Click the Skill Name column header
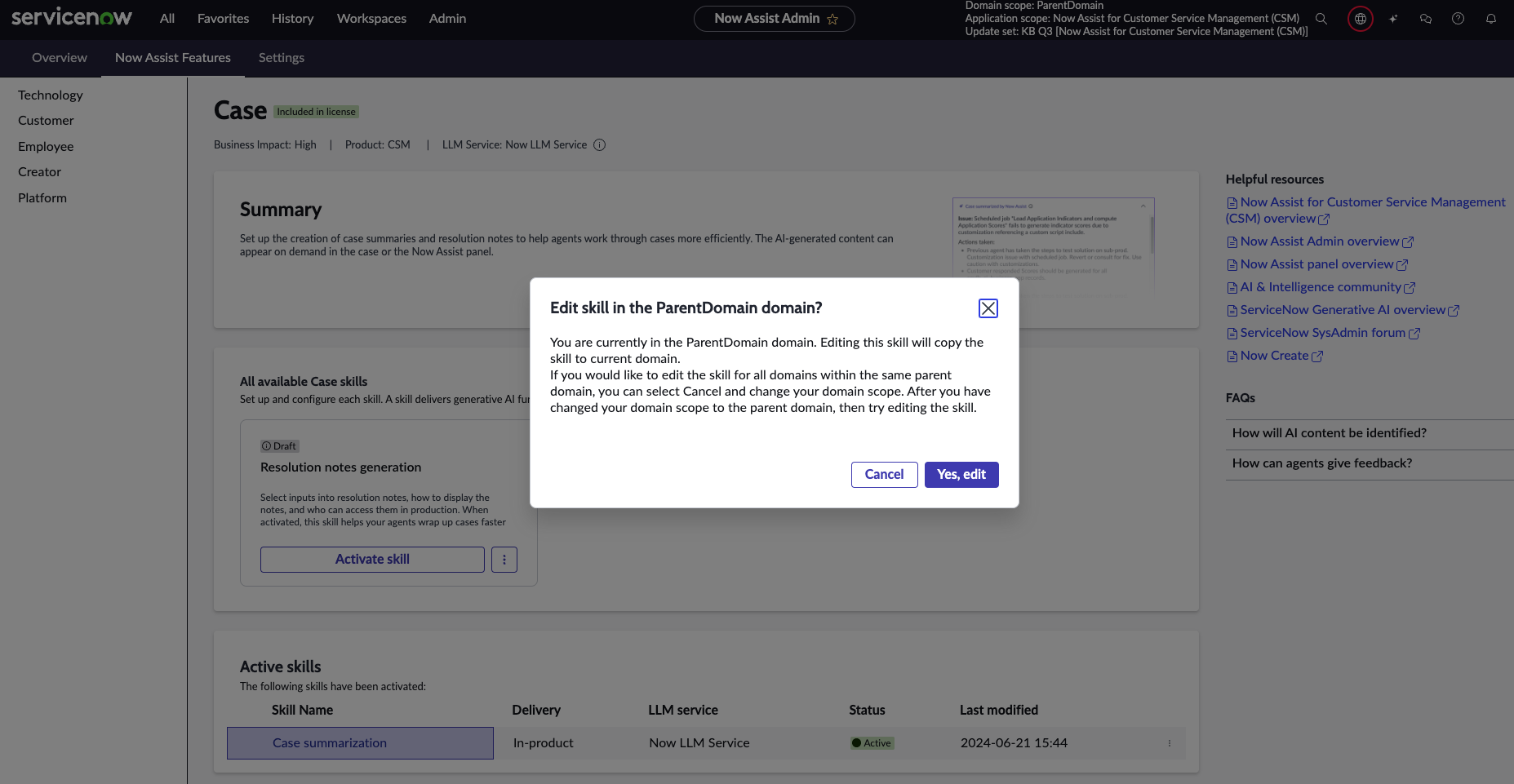The image size is (1514, 784). coord(303,711)
